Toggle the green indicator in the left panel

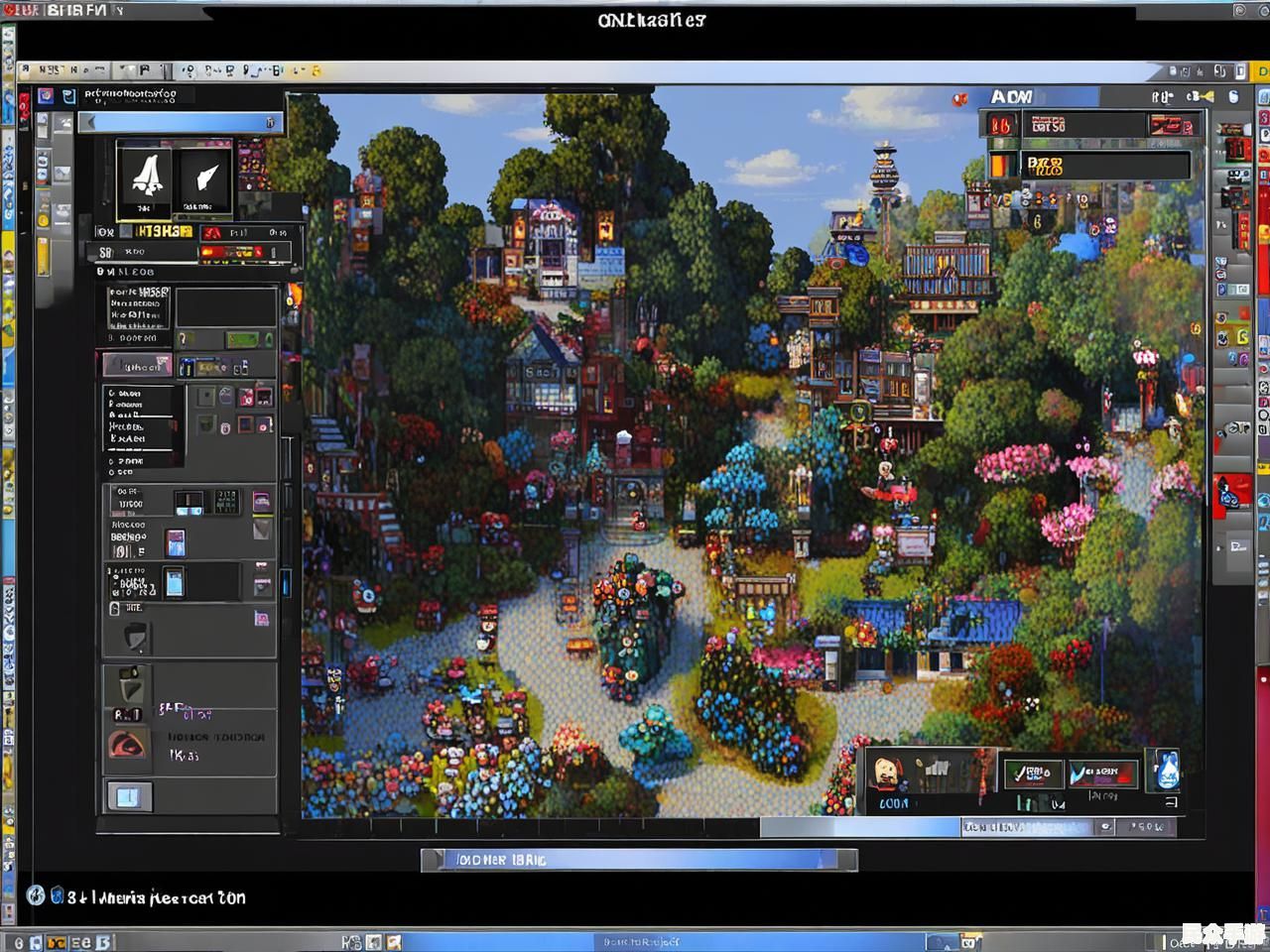pyautogui.click(x=241, y=340)
